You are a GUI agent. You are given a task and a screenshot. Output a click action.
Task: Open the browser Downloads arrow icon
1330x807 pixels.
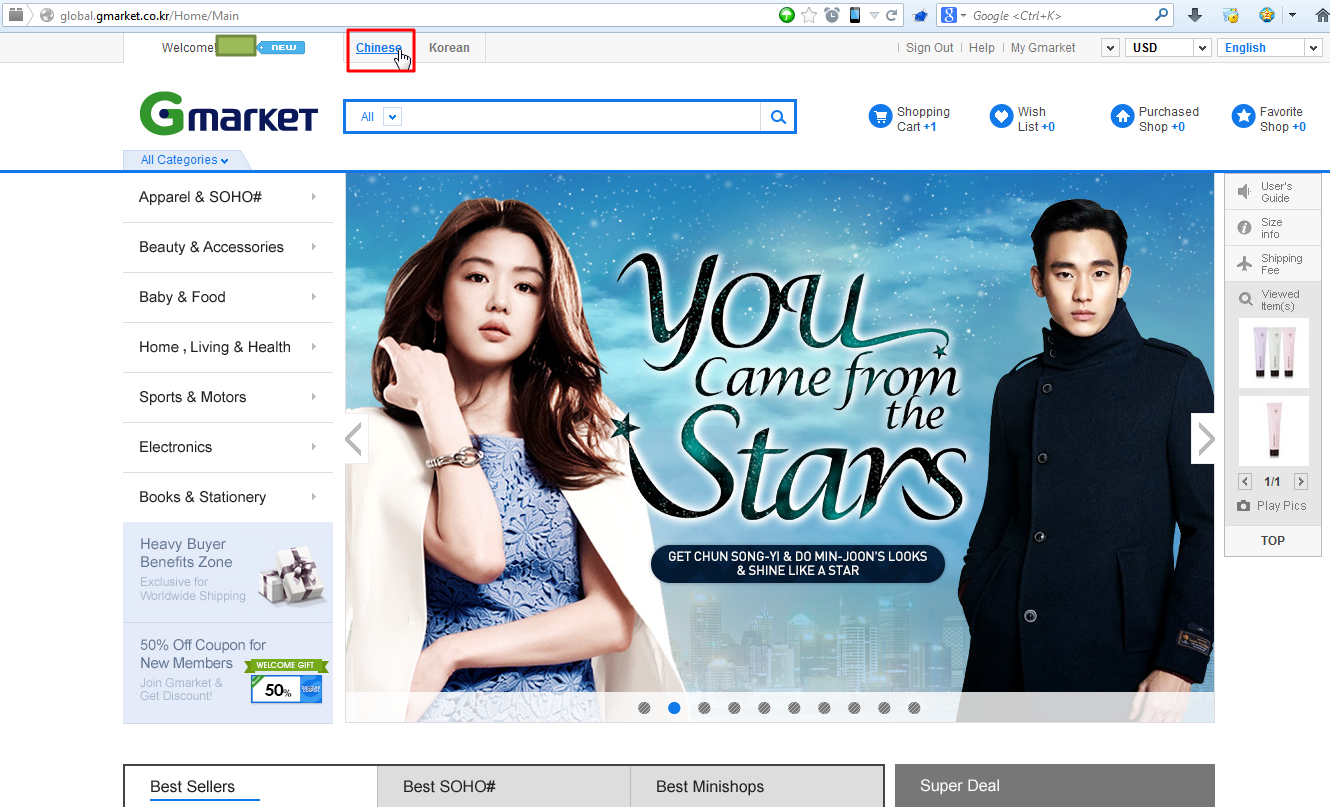point(1195,15)
